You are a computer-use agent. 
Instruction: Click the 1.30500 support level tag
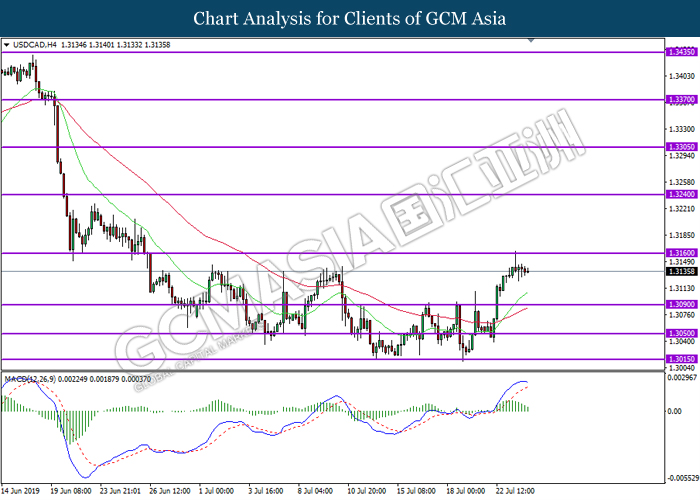tap(681, 333)
